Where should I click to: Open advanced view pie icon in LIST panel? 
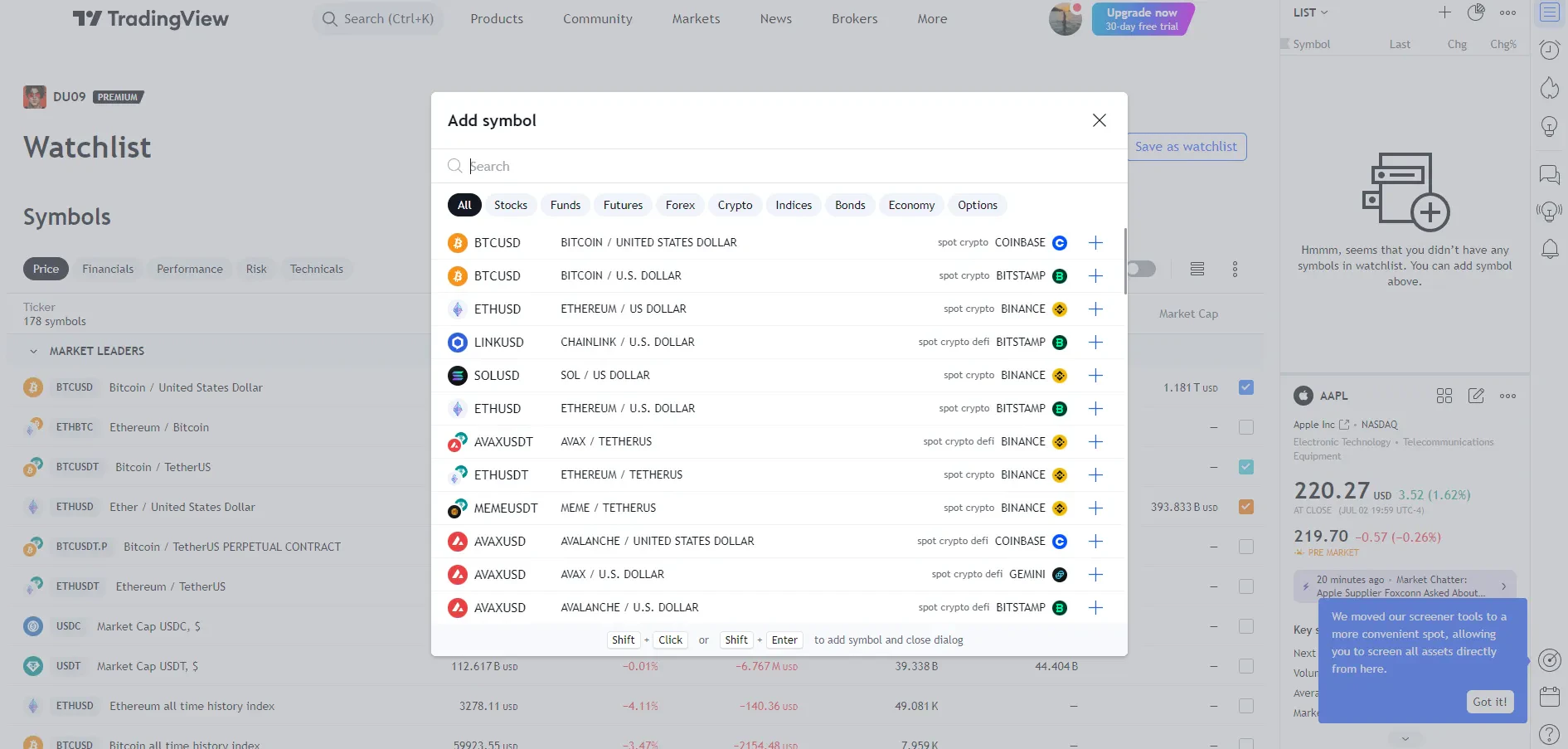1476,12
